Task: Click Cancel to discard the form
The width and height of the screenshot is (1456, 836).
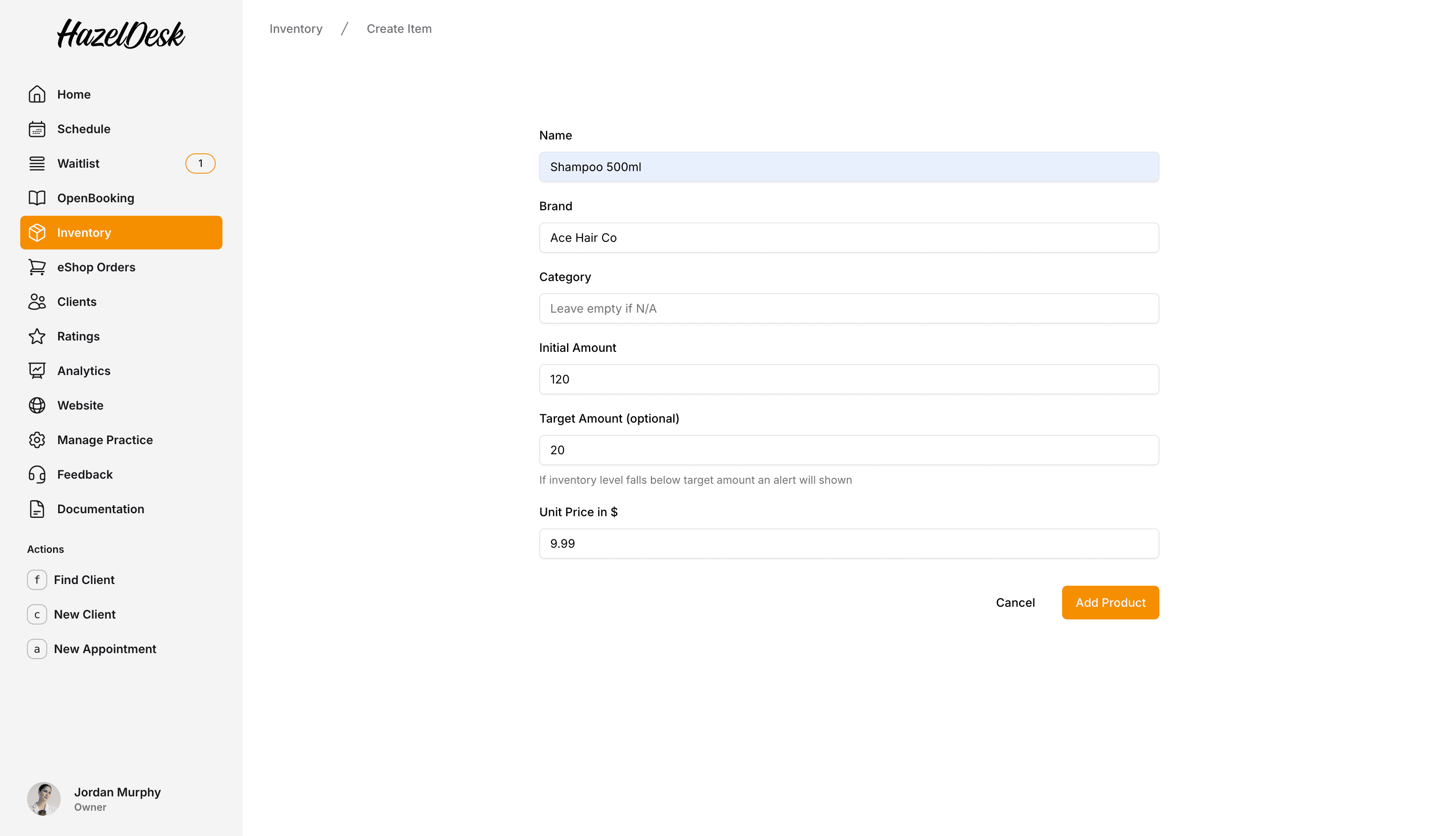Action: pyautogui.click(x=1014, y=602)
